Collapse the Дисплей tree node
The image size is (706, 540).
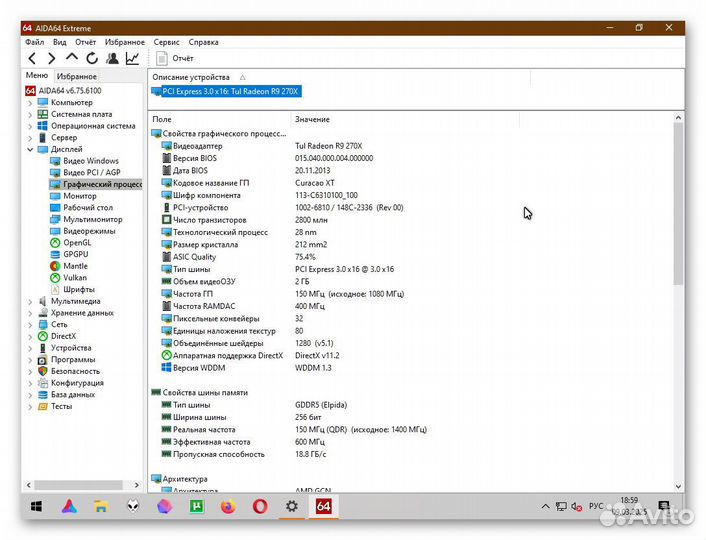click(x=30, y=150)
